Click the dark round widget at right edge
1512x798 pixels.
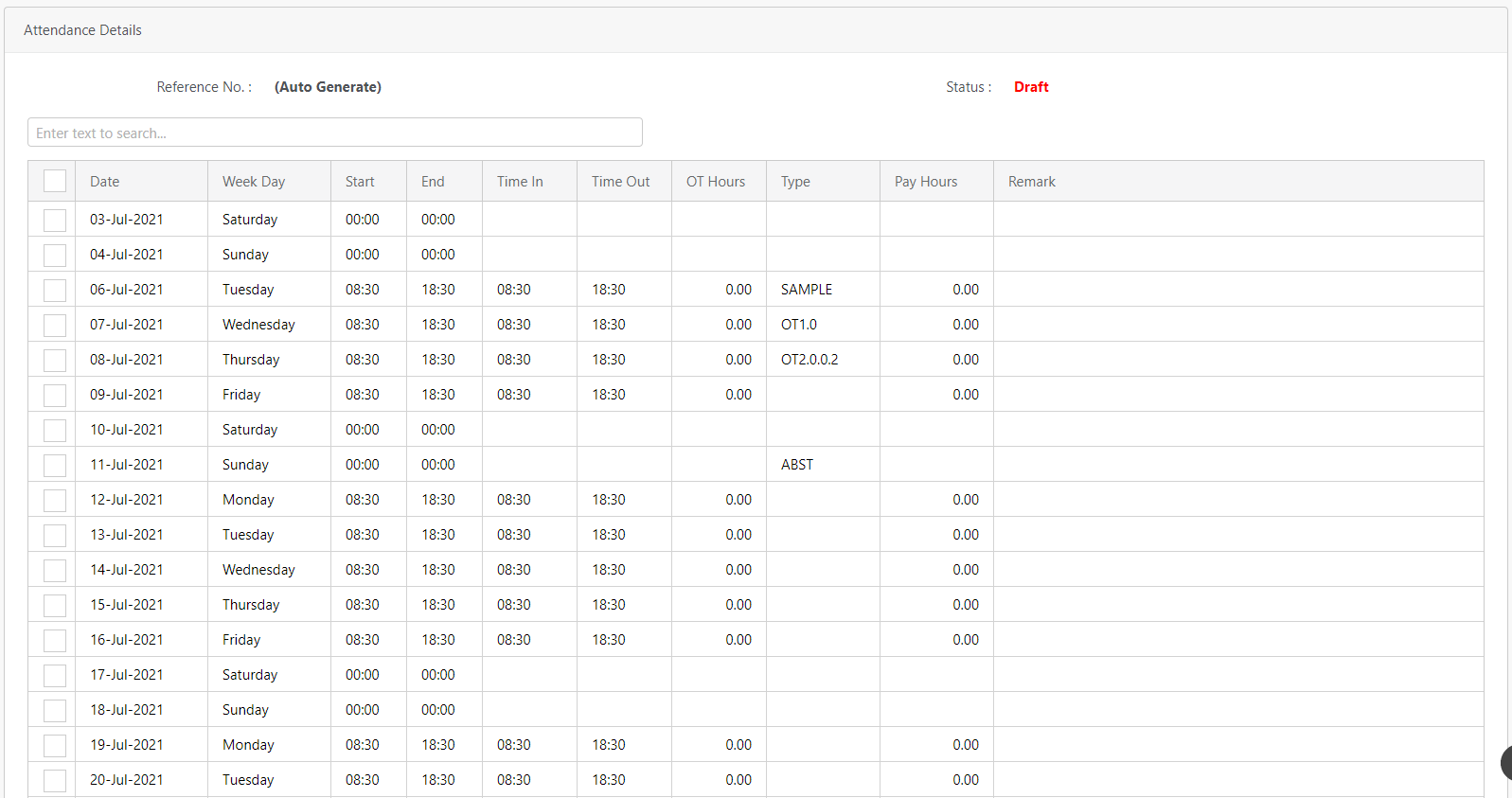point(1506,763)
